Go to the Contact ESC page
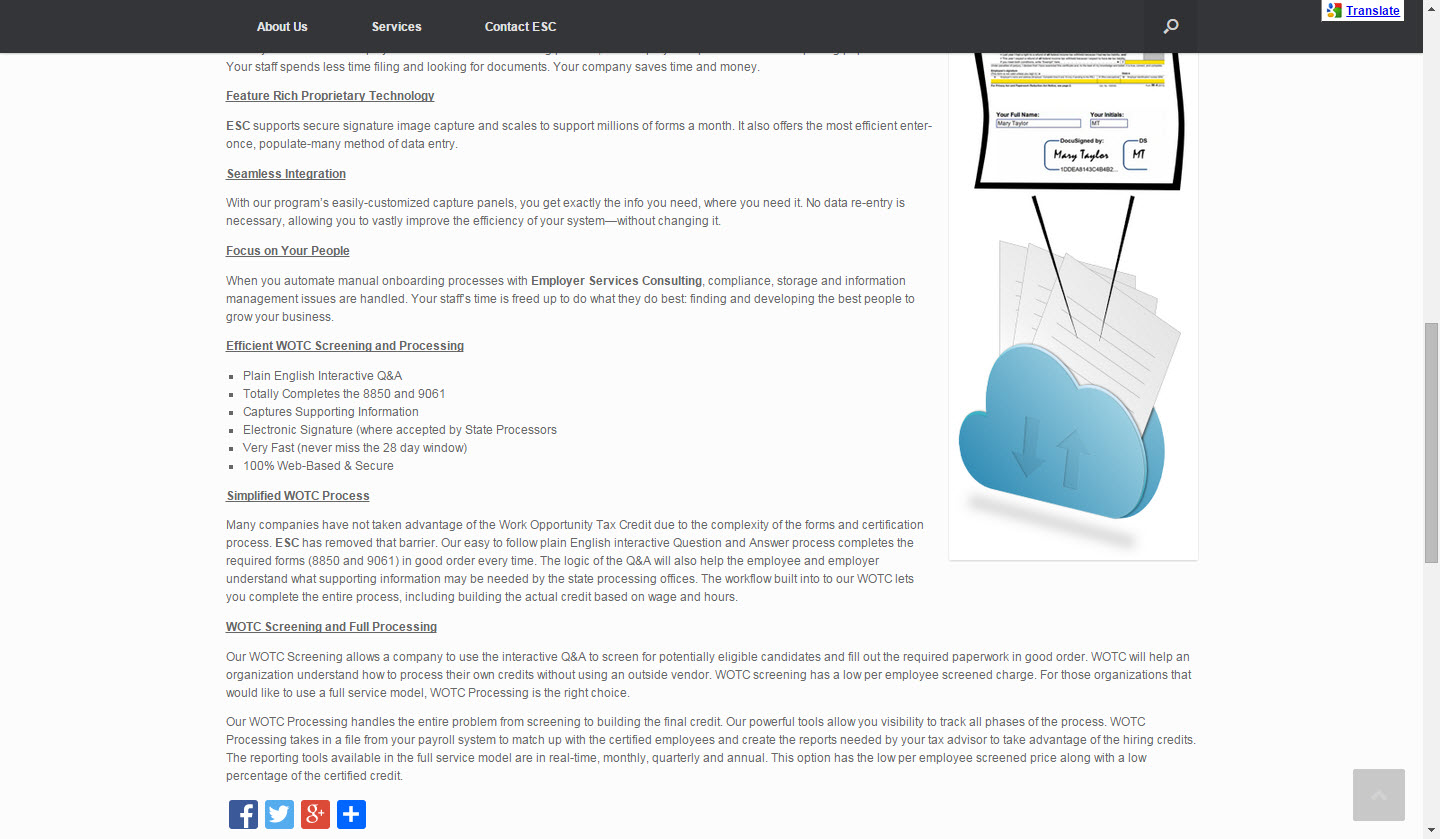This screenshot has width=1440, height=839. (x=520, y=27)
